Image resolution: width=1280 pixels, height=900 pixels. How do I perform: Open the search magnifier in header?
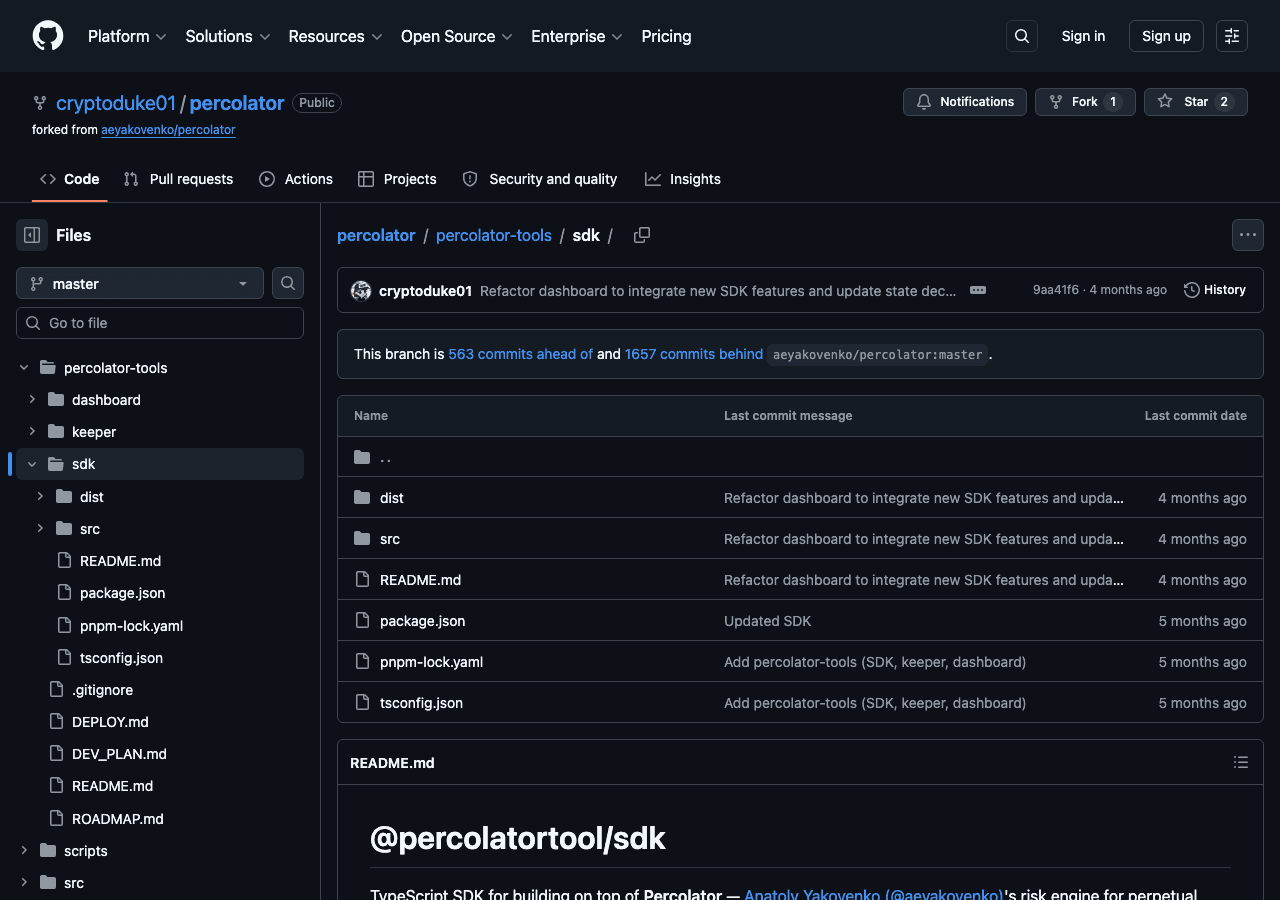[x=1022, y=36]
